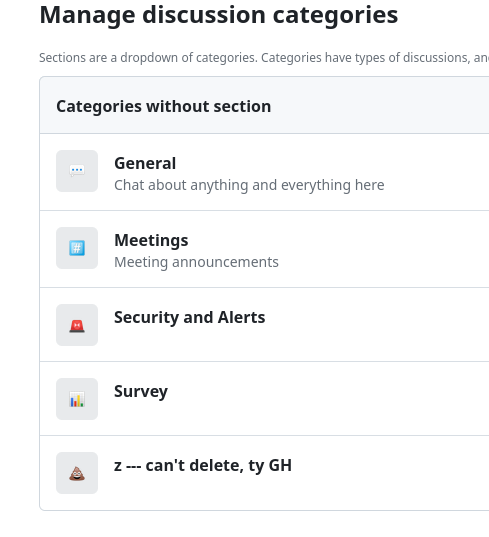This screenshot has width=489, height=537.
Task: Click the Survey bar chart icon
Action: coord(77,399)
